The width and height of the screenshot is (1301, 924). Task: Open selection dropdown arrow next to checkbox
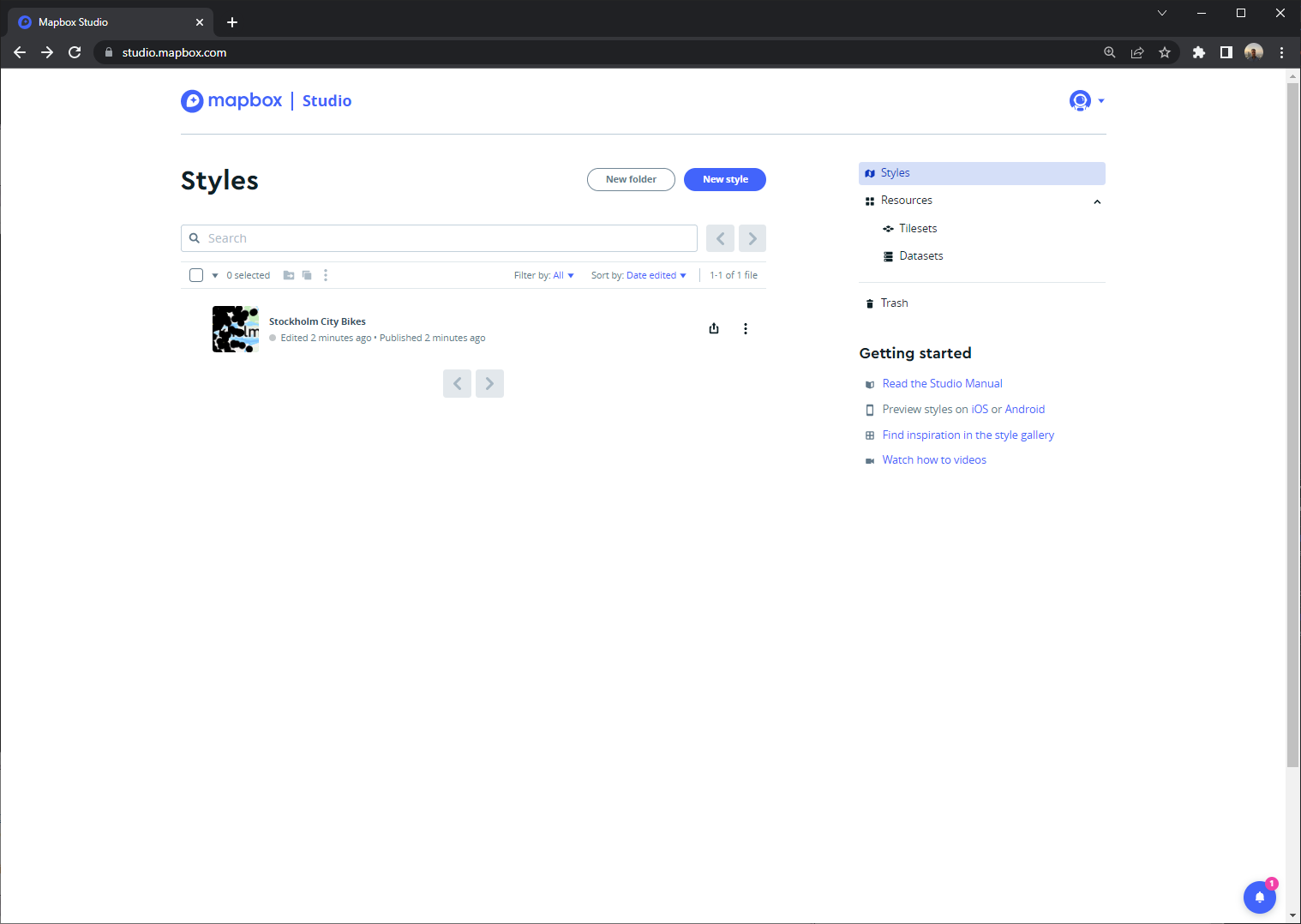215,275
